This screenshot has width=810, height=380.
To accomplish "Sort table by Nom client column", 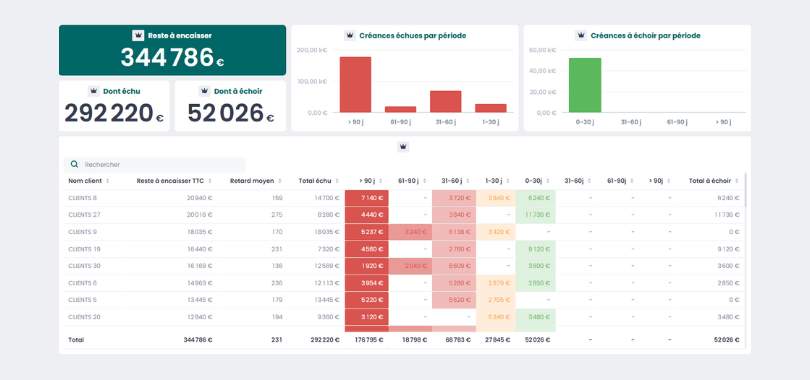I will click(x=88, y=181).
